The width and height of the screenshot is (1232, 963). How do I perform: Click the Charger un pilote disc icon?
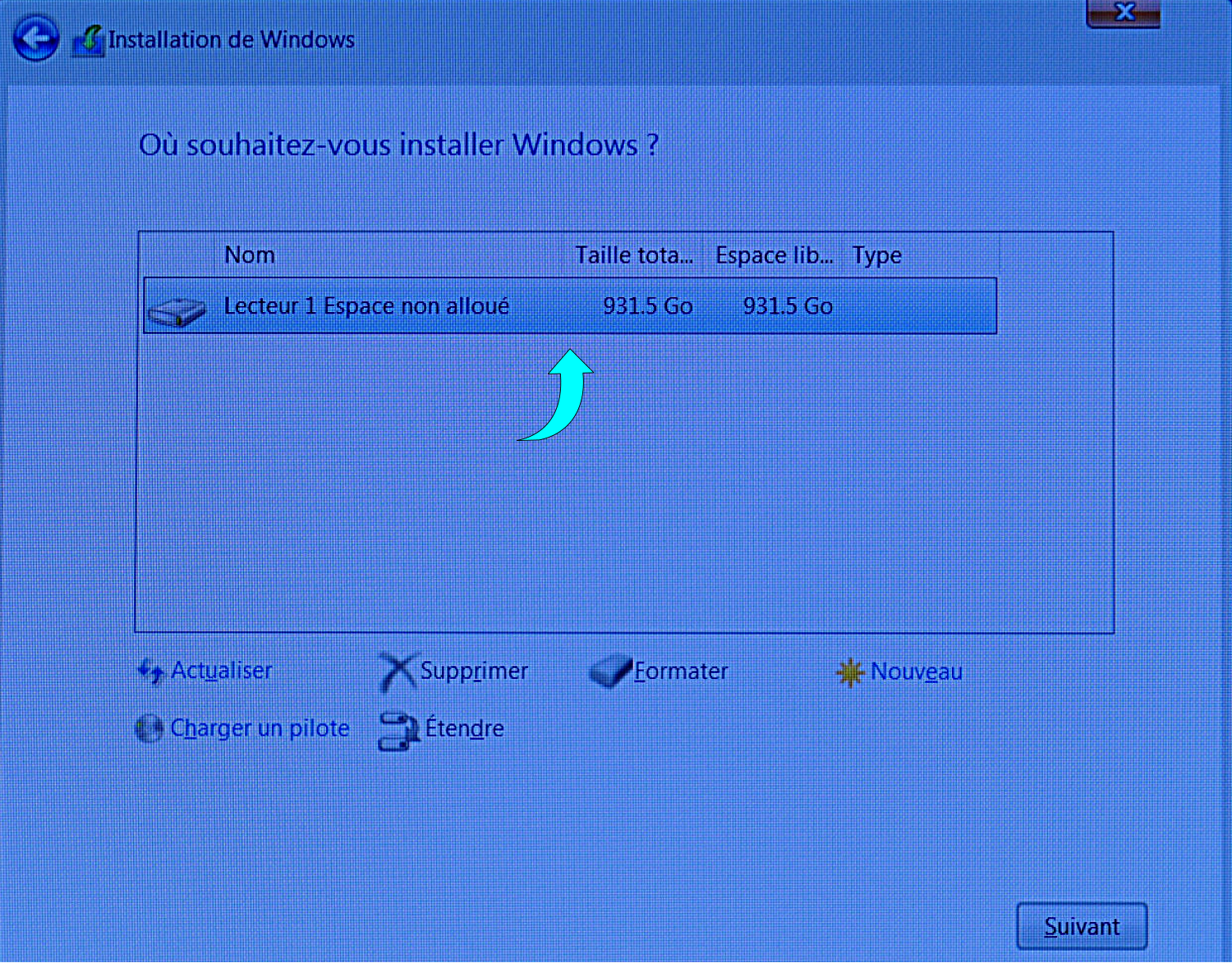[x=149, y=728]
